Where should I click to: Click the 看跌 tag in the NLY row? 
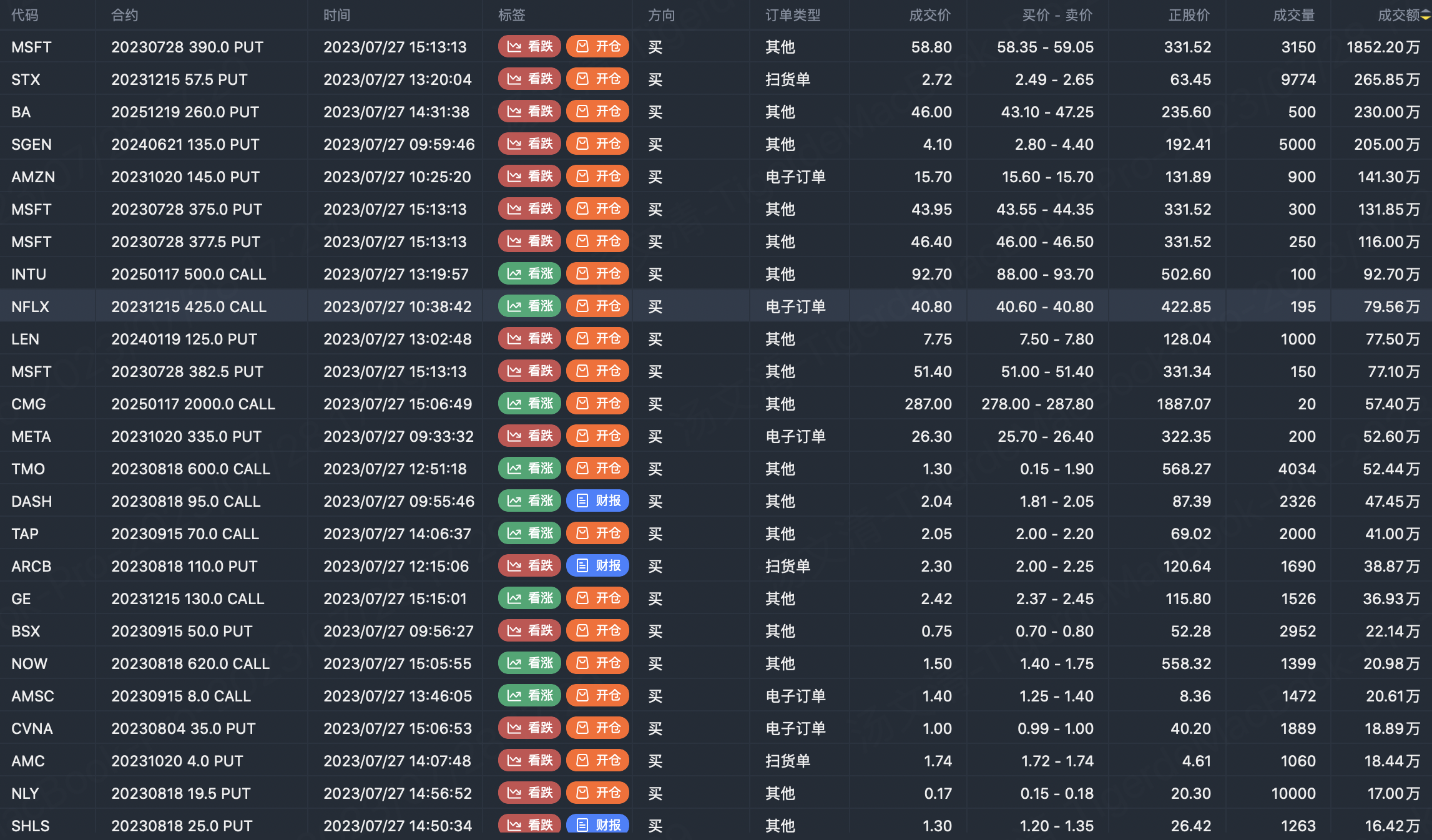(530, 793)
